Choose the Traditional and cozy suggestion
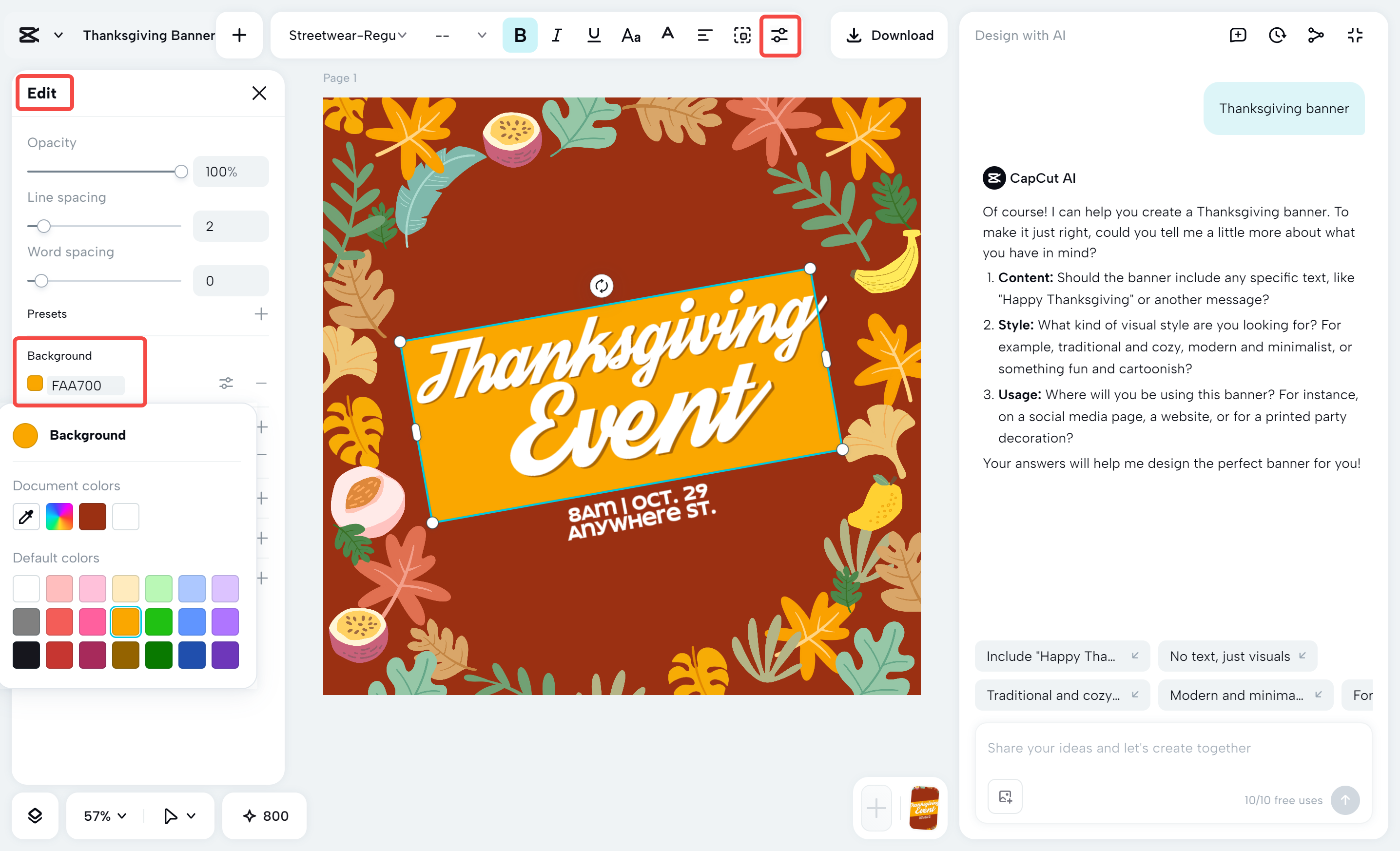1400x851 pixels. 1061,695
